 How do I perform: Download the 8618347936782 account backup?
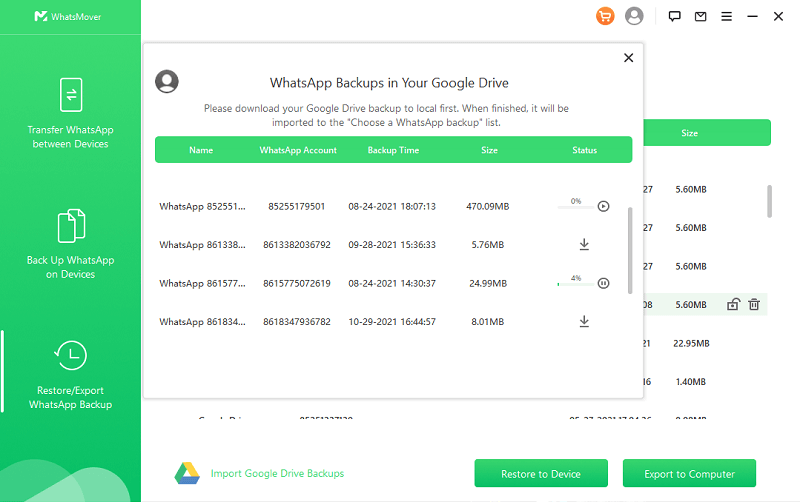pyautogui.click(x=584, y=321)
